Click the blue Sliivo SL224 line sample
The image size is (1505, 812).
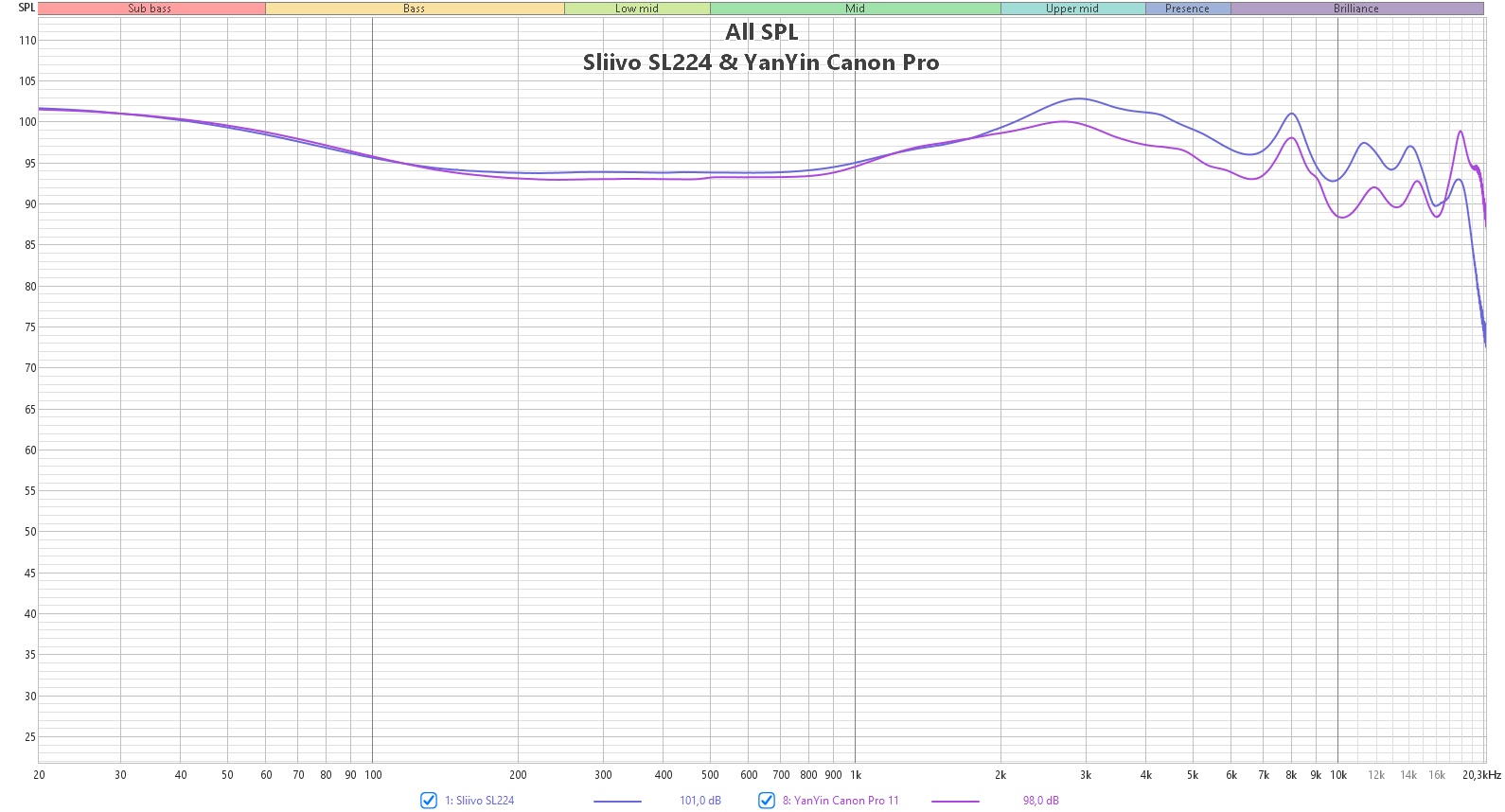(617, 802)
